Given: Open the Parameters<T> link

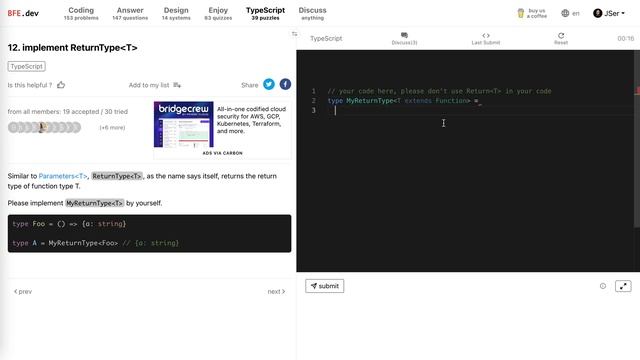Looking at the screenshot, I should 63,176.
